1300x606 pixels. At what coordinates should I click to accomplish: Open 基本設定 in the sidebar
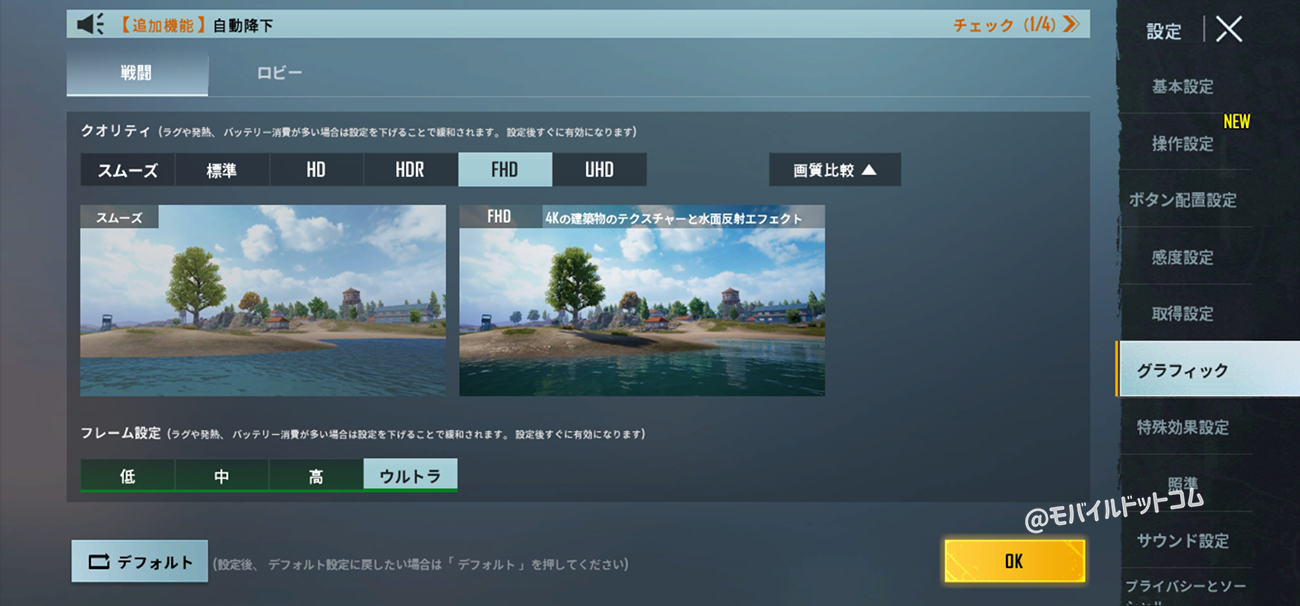[1183, 87]
